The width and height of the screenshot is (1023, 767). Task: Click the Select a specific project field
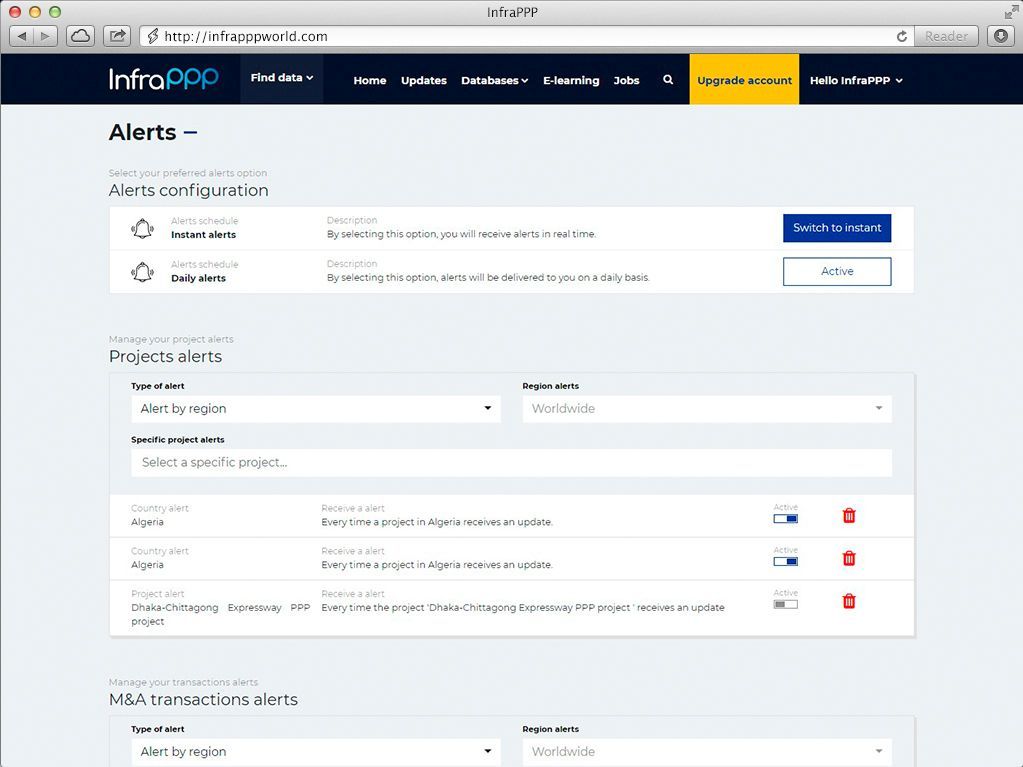pyautogui.click(x=510, y=462)
